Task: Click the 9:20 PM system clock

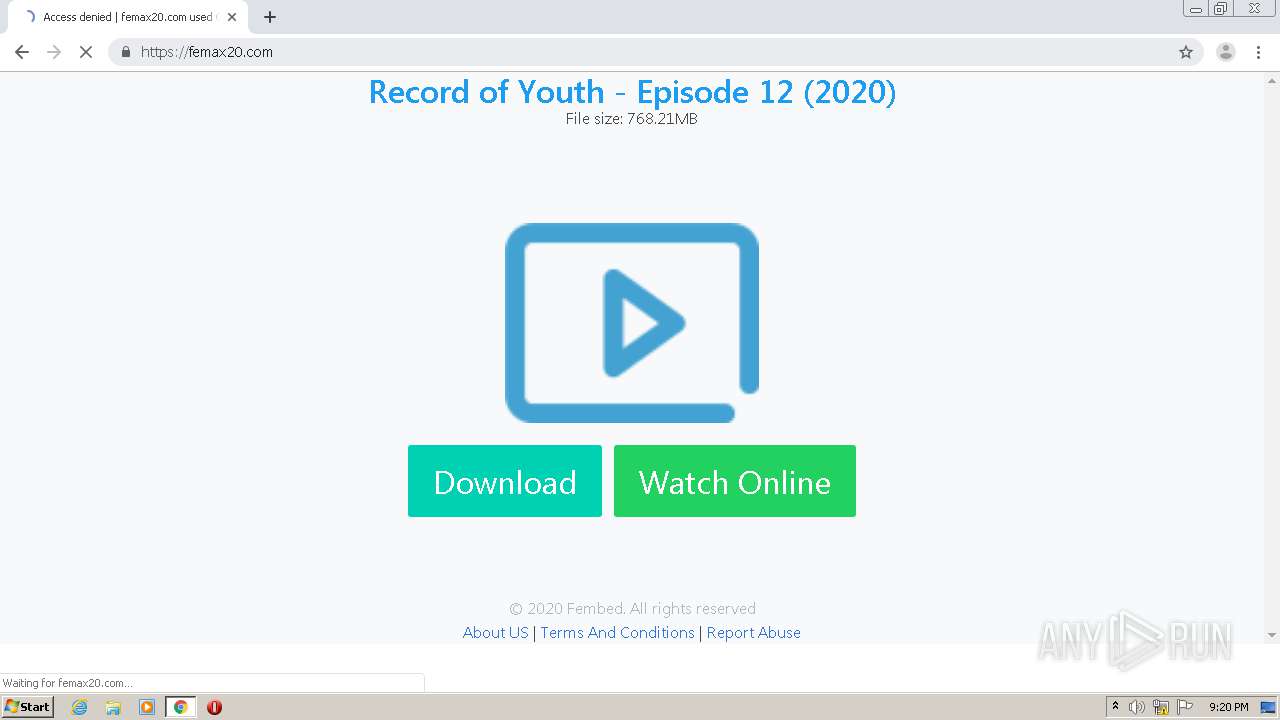Action: pos(1228,707)
